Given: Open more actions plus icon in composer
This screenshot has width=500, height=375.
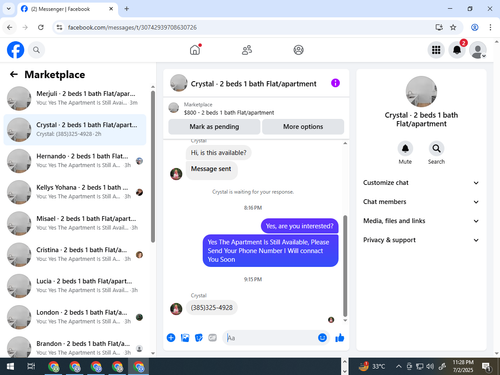Looking at the screenshot, I should 171,338.
